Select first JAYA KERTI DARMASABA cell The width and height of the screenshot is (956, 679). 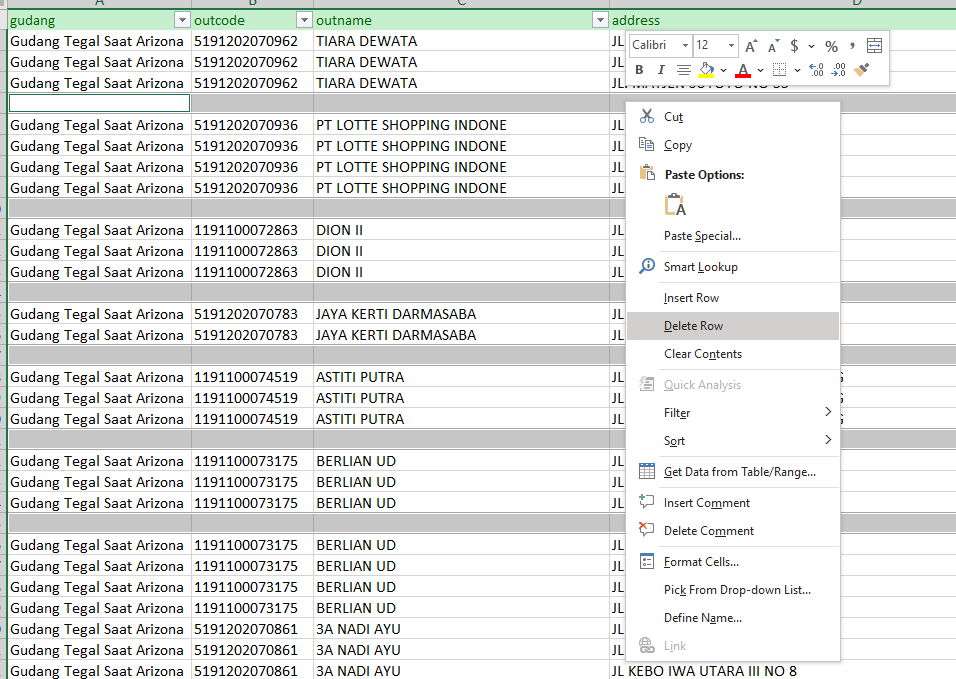click(x=462, y=315)
